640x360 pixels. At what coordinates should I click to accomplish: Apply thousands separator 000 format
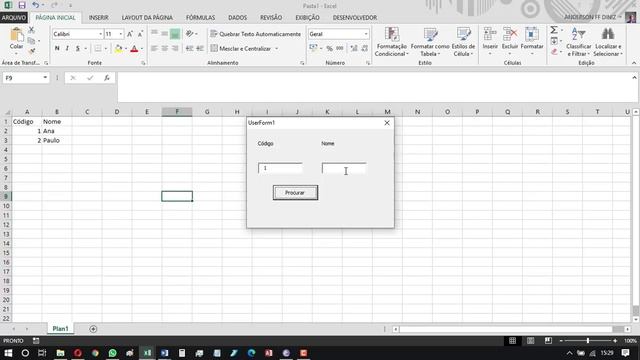[x=340, y=49]
